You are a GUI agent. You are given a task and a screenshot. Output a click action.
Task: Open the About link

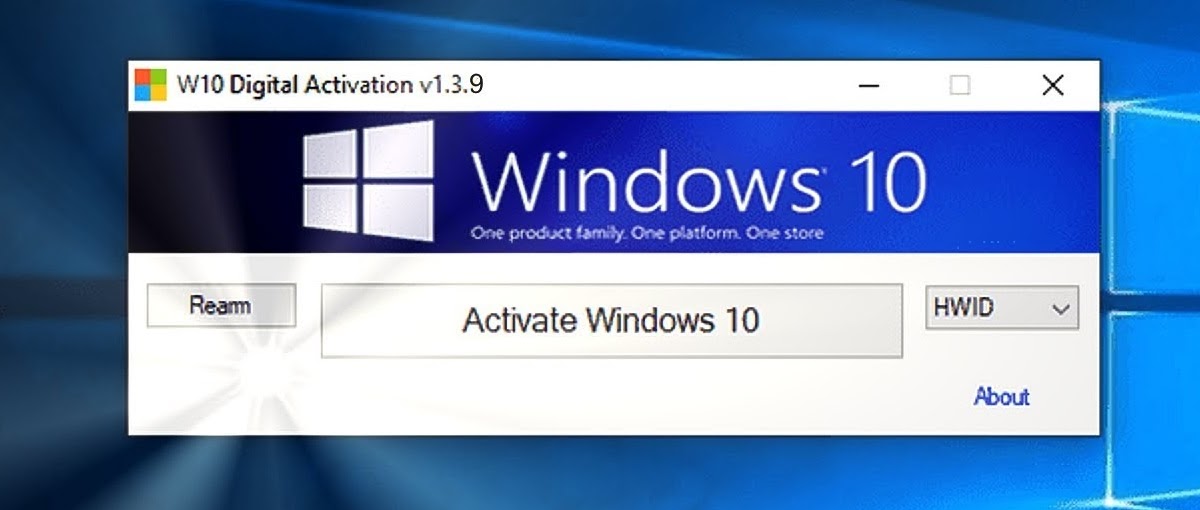click(x=1001, y=397)
